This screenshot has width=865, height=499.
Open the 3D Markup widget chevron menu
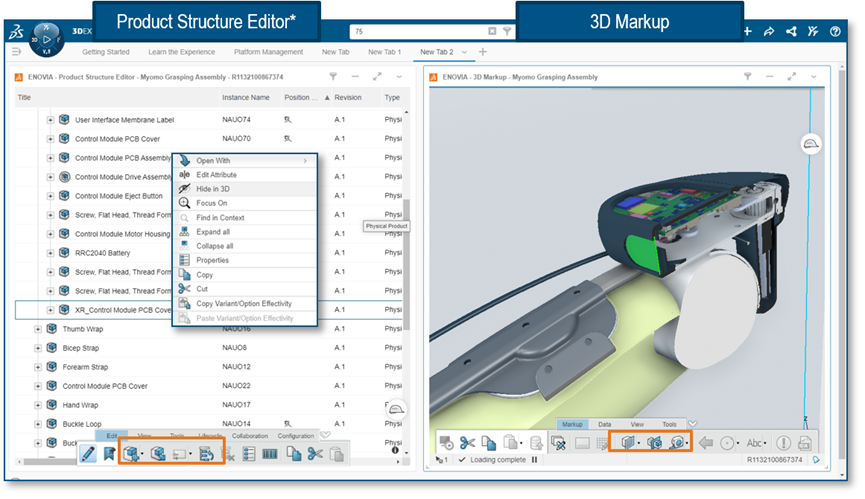point(814,77)
